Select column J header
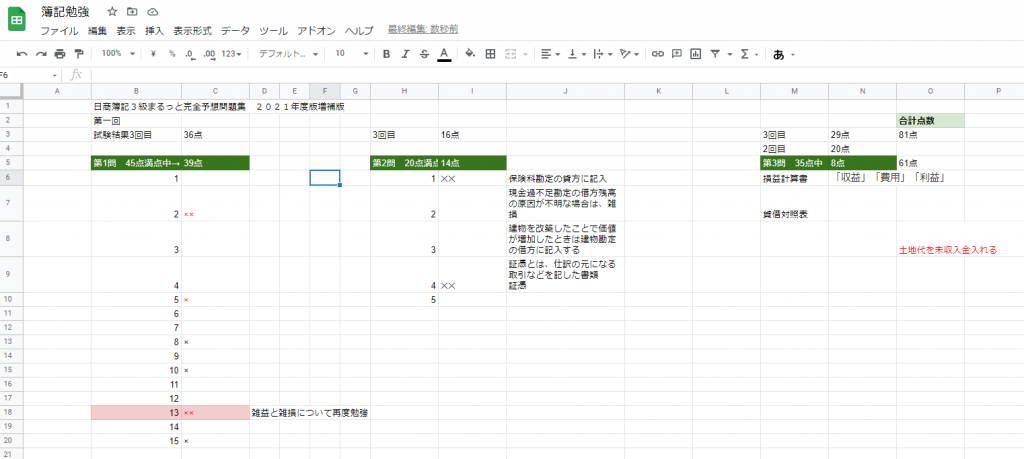Image resolution: width=1024 pixels, height=459 pixels. pyautogui.click(x=565, y=91)
